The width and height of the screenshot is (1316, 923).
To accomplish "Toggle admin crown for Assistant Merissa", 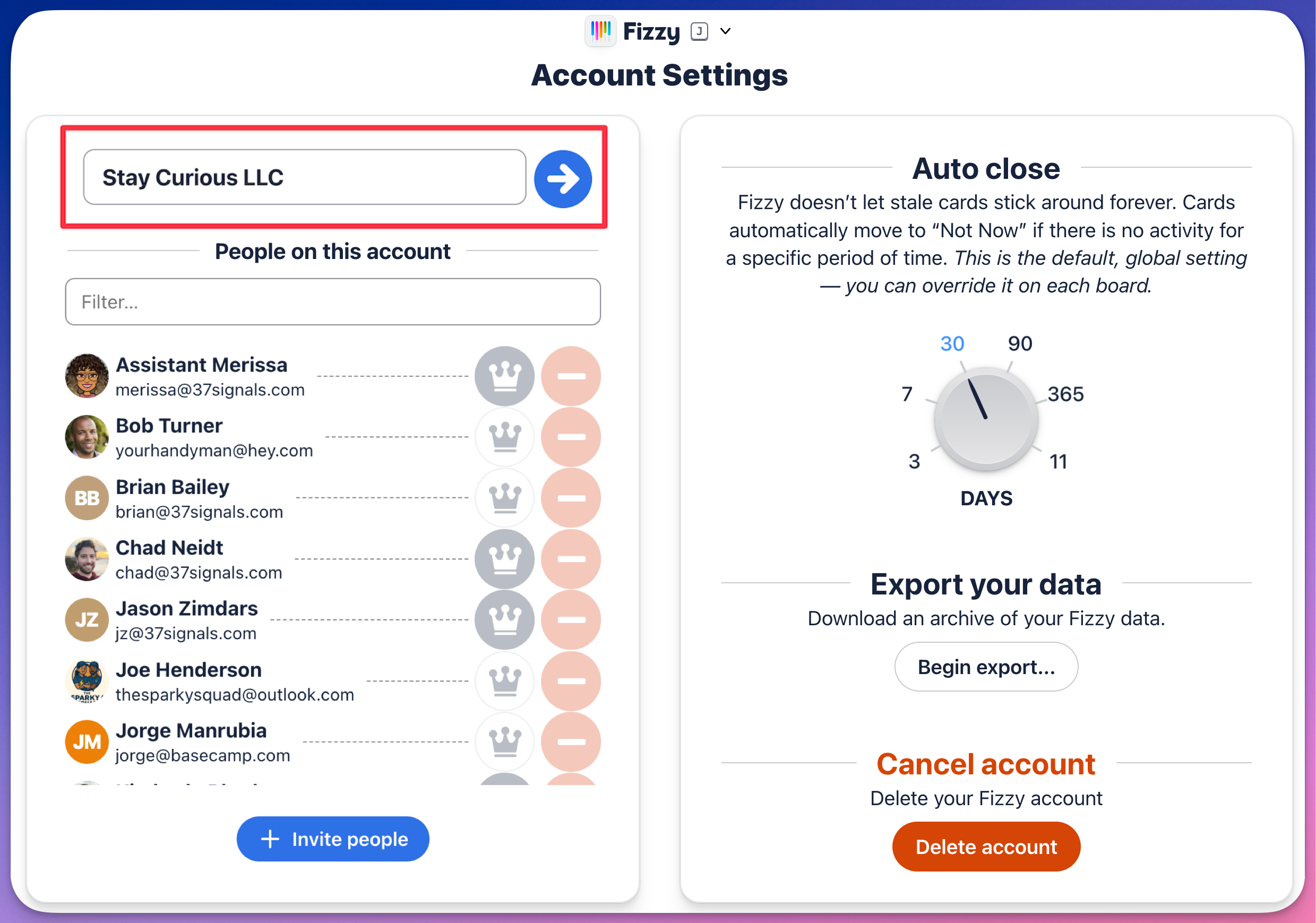I will (504, 376).
